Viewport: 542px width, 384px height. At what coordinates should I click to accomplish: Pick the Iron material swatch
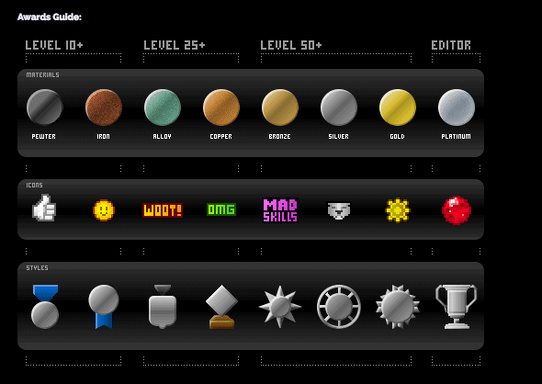point(104,107)
